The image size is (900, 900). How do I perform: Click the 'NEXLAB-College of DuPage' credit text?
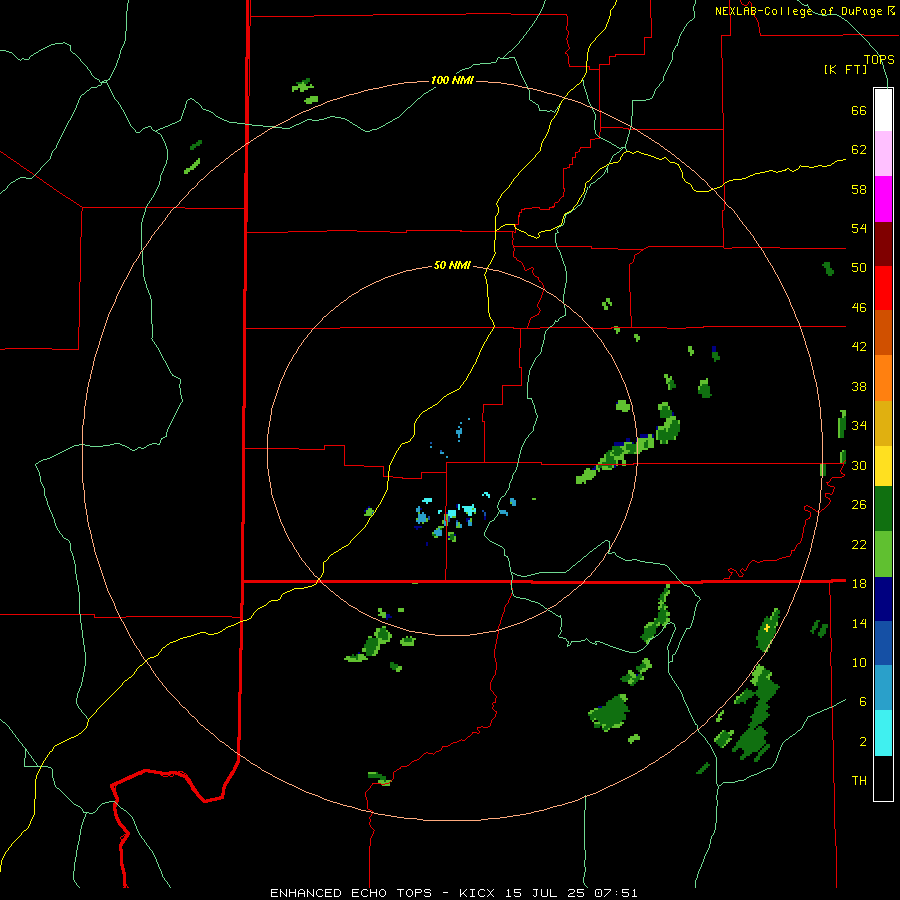point(800,11)
